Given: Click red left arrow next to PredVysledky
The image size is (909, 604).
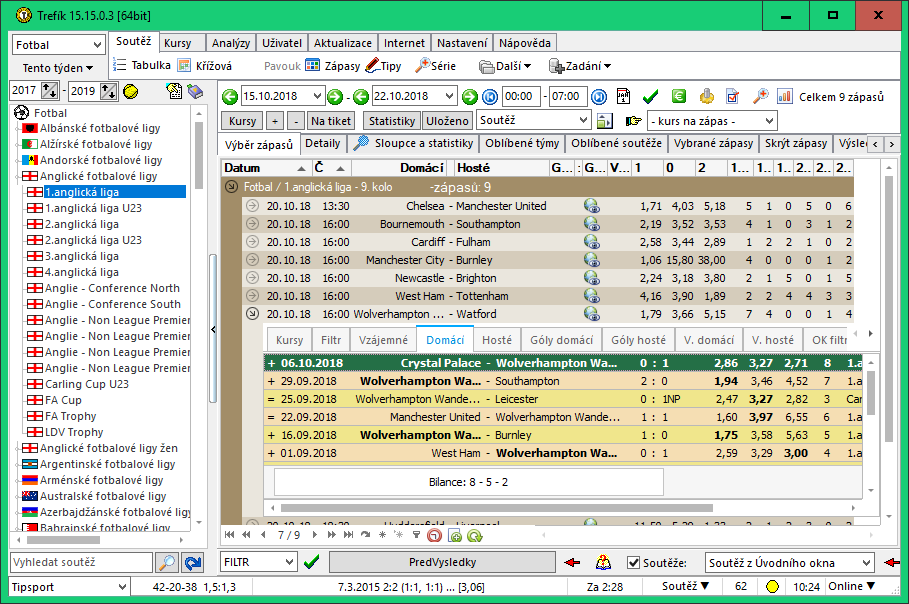Looking at the screenshot, I should 572,562.
